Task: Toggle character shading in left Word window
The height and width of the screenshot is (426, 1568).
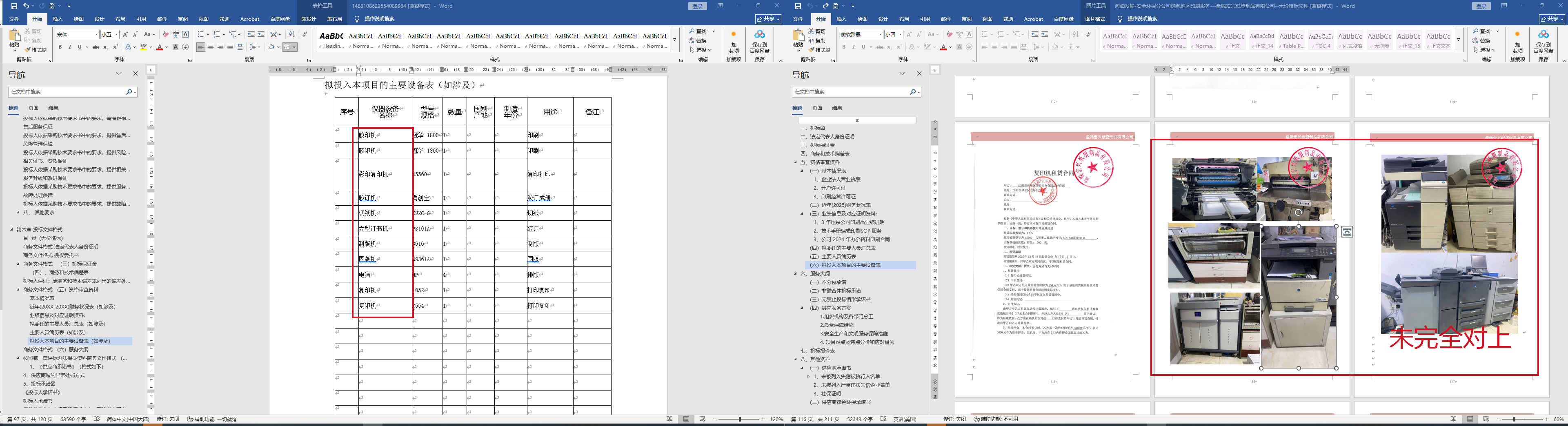Action: (x=175, y=47)
